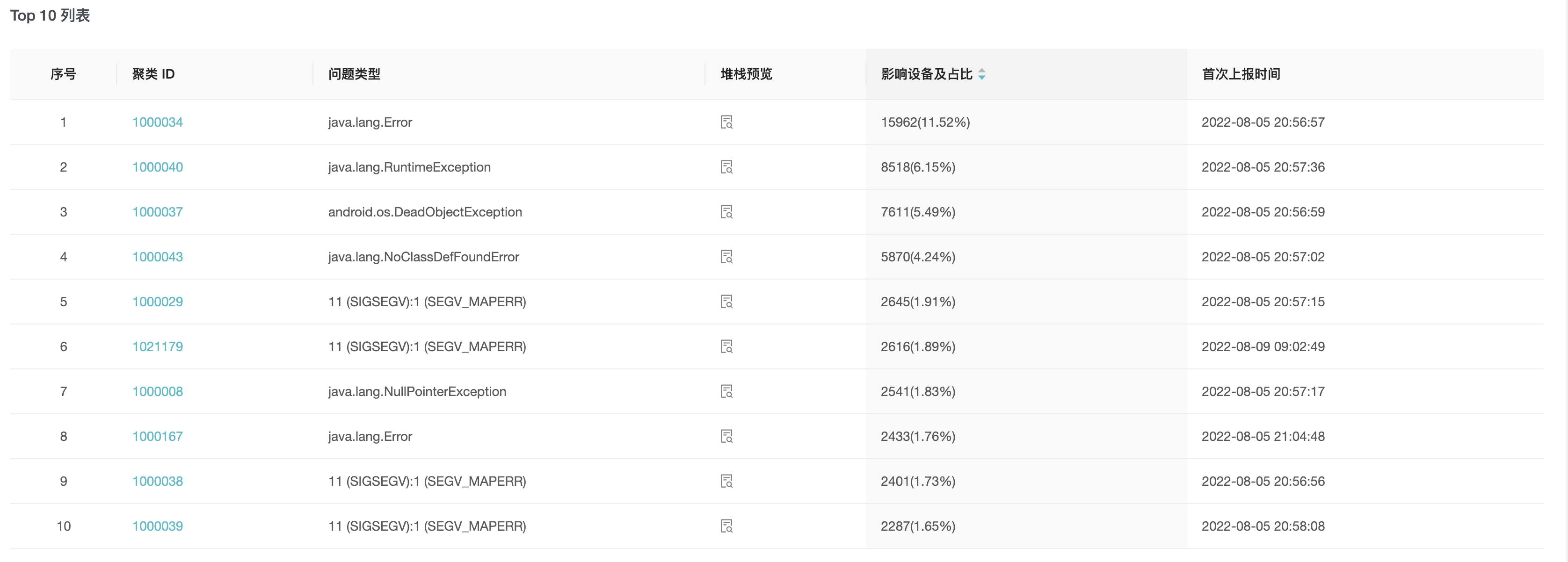This screenshot has height=562, width=1568.
Task: Open the stack preview for java.lang.Error in row 1
Action: point(727,122)
